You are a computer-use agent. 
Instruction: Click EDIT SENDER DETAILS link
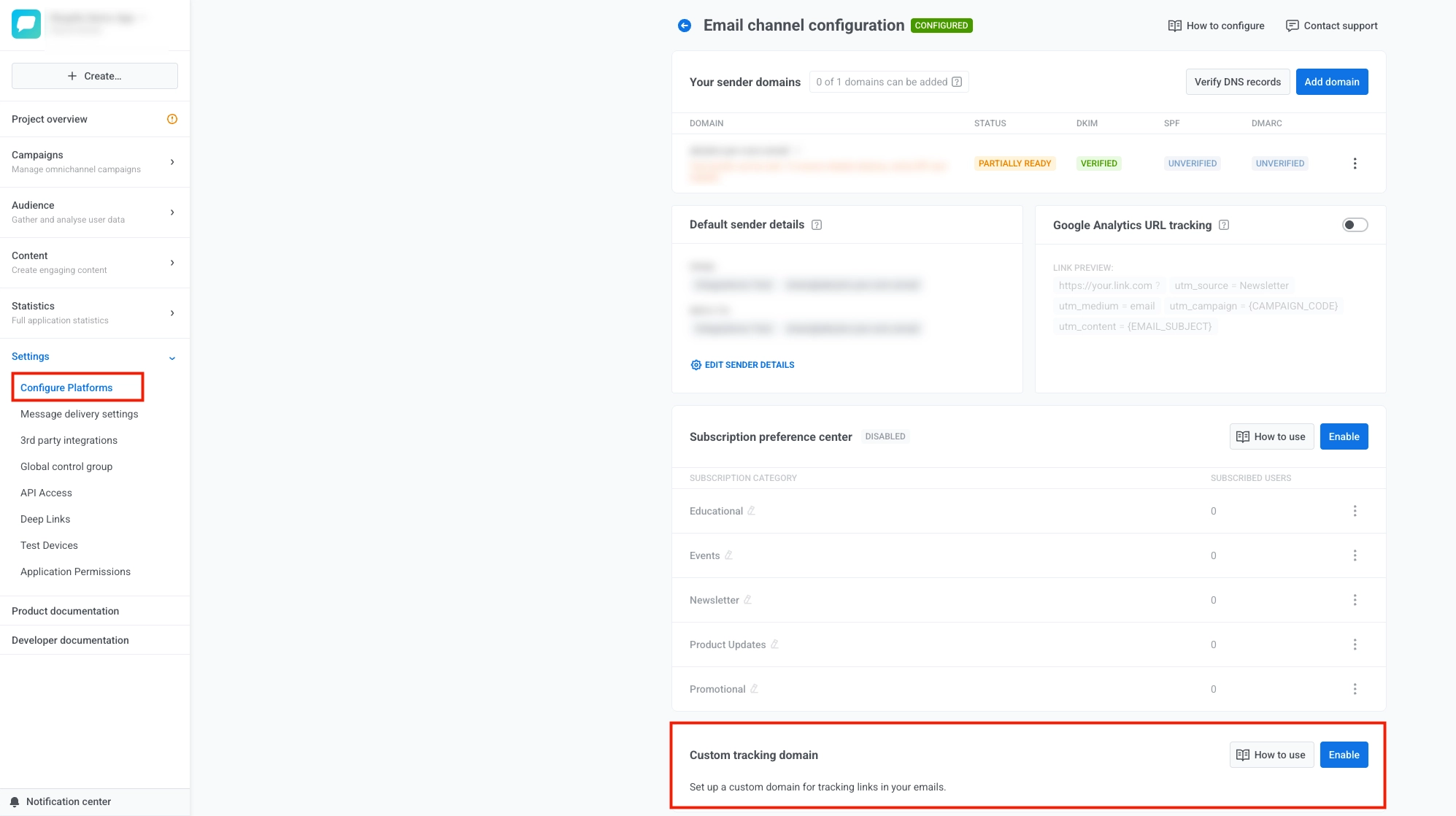(742, 365)
